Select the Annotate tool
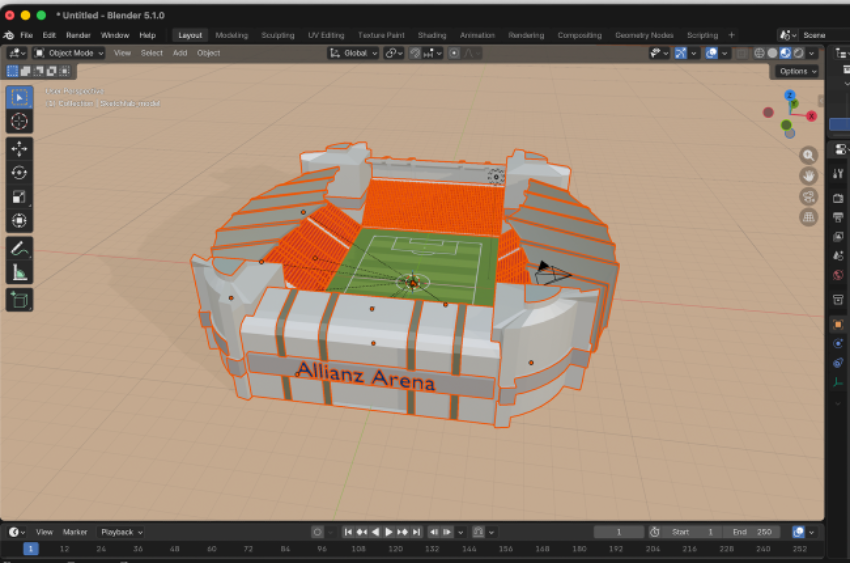Screen dimensions: 850x564 click(x=20, y=249)
